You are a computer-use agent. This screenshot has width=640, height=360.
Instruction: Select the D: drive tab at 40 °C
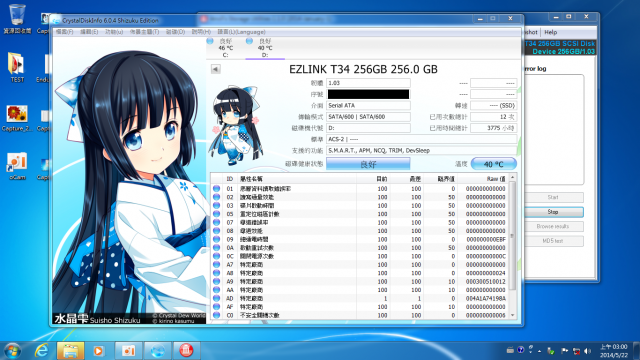point(265,48)
